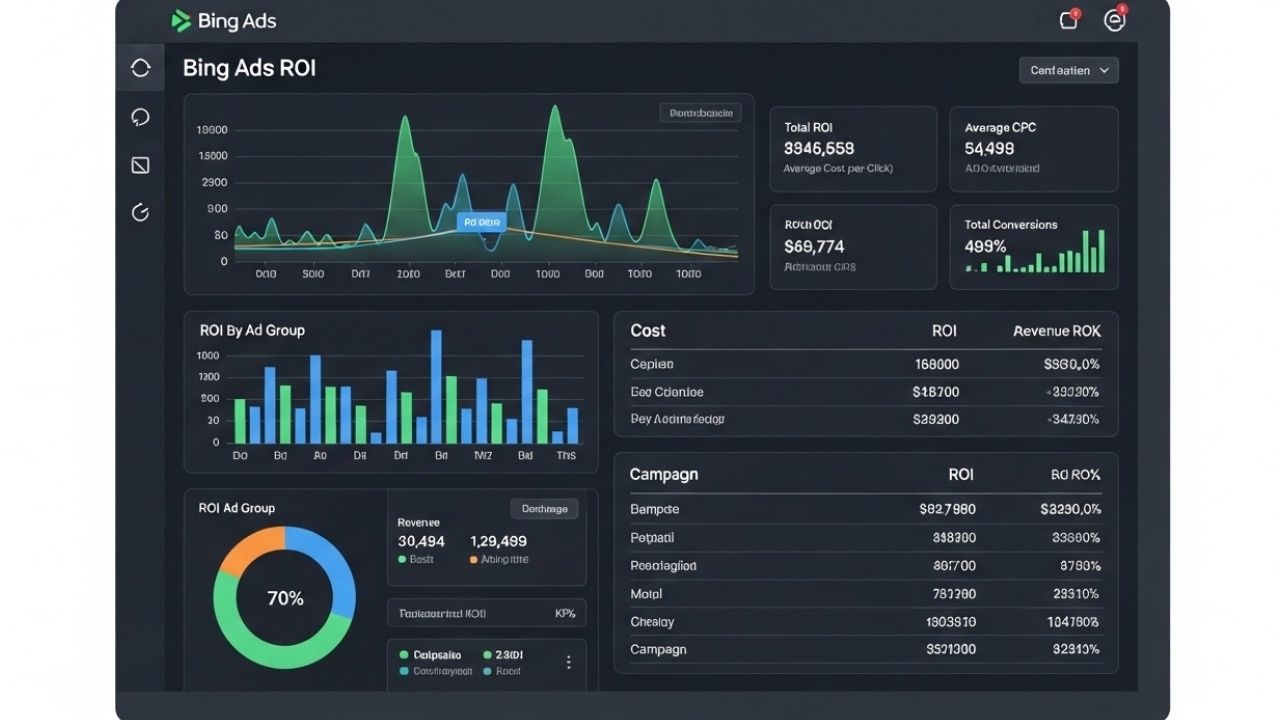This screenshot has width=1280, height=720.
Task: Select the top circular sidebar icon
Action: click(140, 68)
